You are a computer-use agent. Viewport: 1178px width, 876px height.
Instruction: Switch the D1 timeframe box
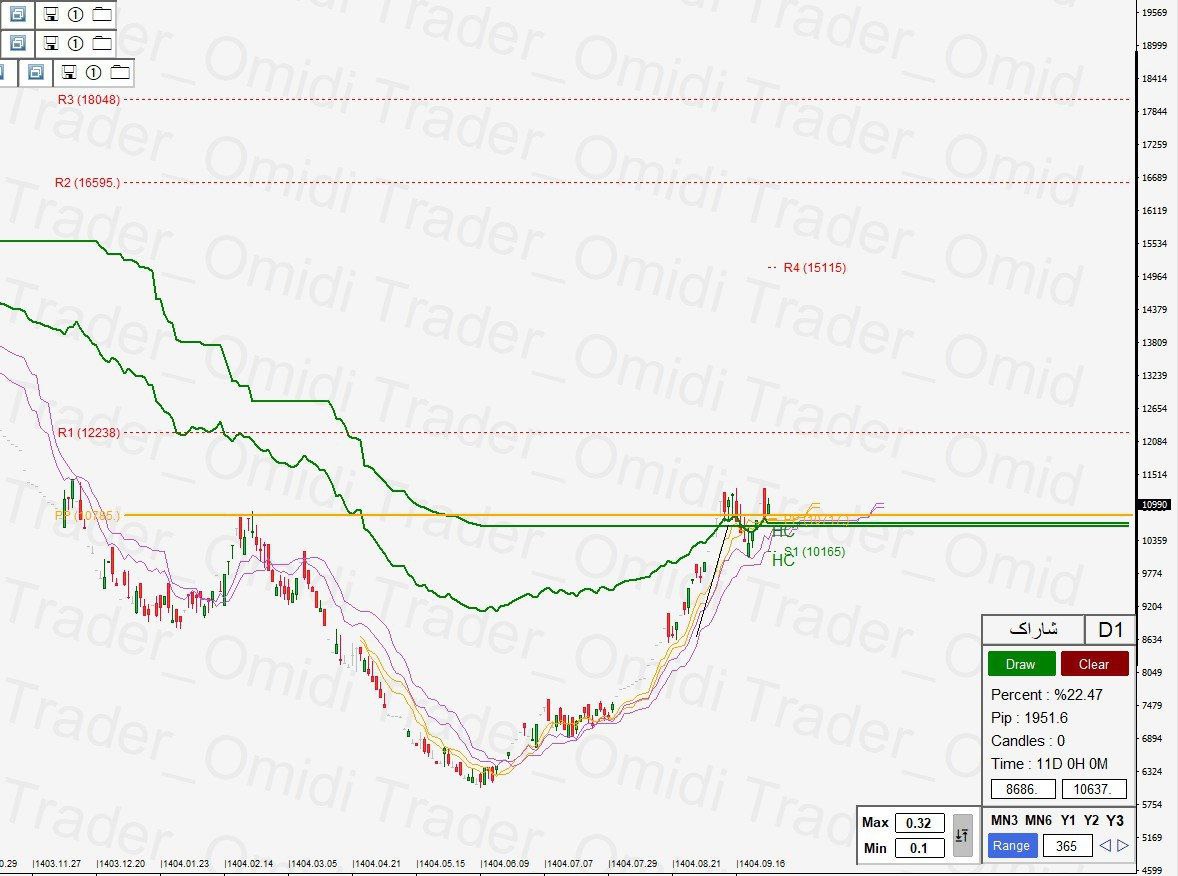point(1110,630)
